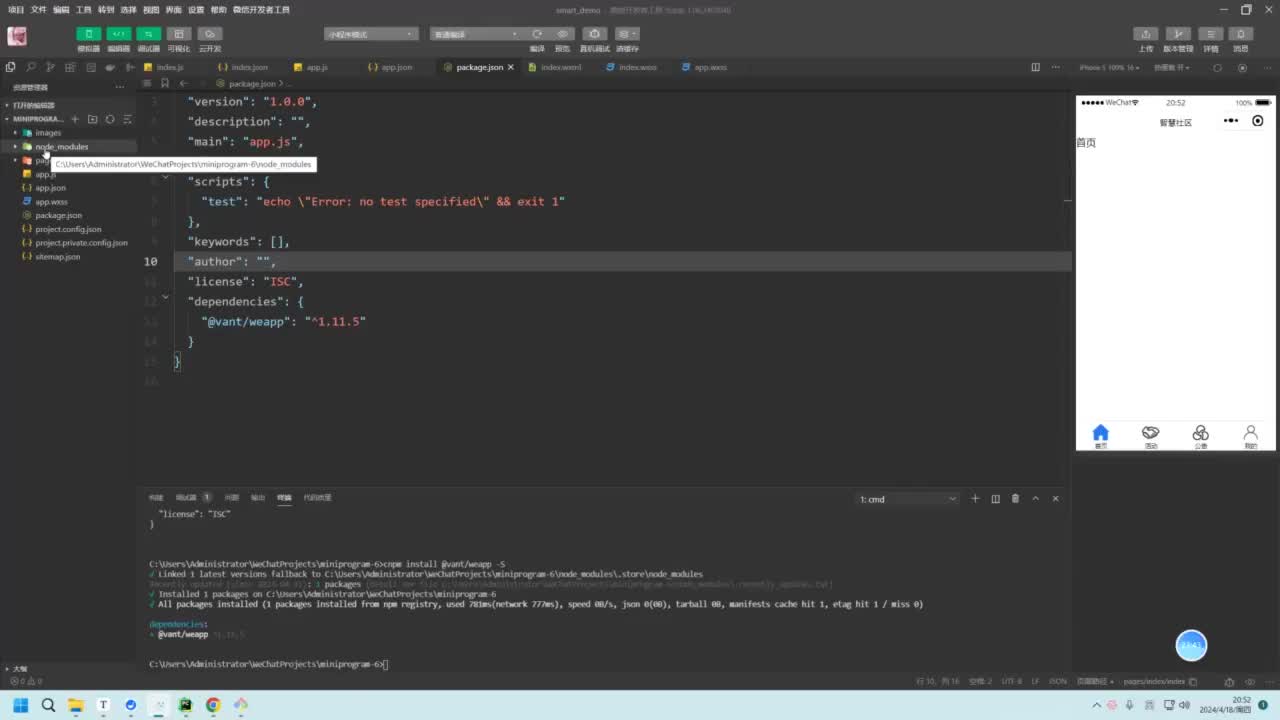Open the source control icon in activity bar

tap(50, 67)
